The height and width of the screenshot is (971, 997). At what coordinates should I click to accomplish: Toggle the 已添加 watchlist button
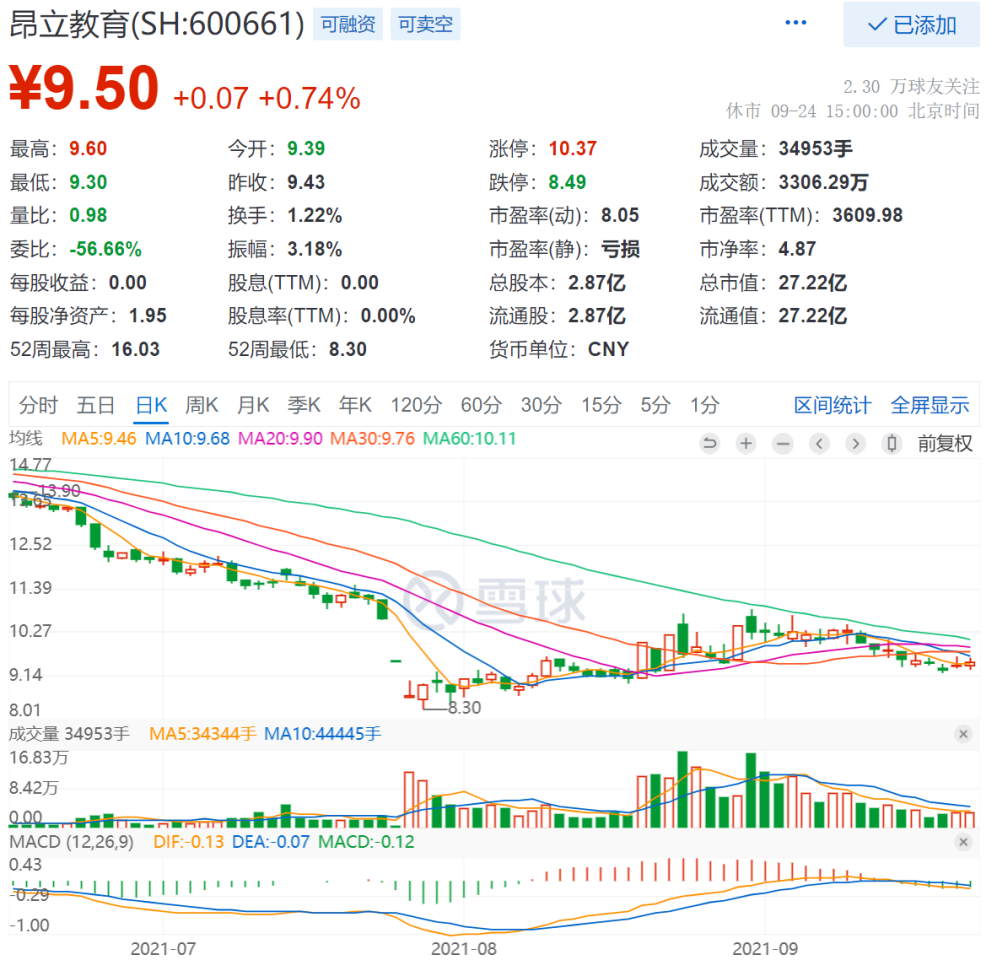point(911,24)
